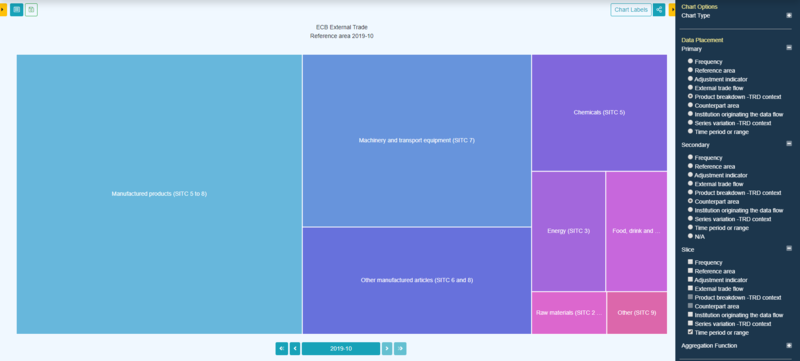The width and height of the screenshot is (800, 361).
Task: Click the share icon next to Chart Labels
Action: (659, 10)
